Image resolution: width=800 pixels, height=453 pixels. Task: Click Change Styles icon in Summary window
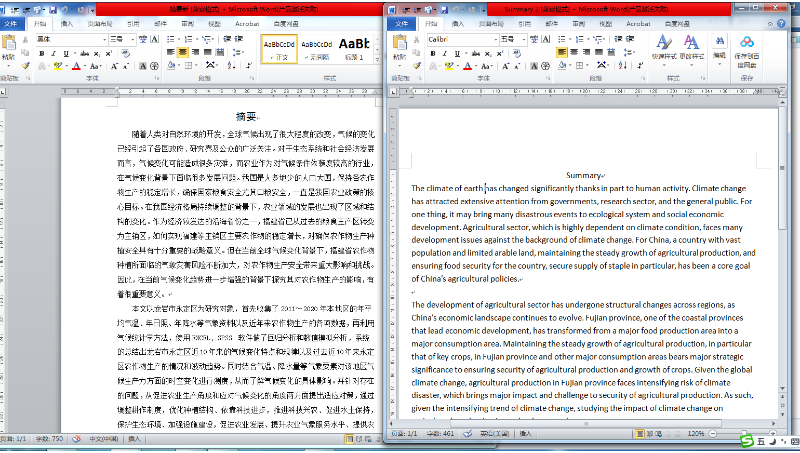tap(691, 48)
